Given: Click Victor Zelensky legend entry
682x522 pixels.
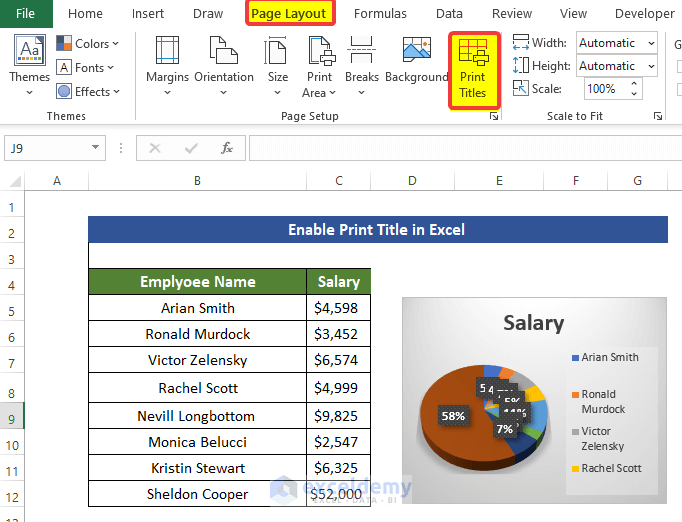Looking at the screenshot, I should pyautogui.click(x=598, y=438).
